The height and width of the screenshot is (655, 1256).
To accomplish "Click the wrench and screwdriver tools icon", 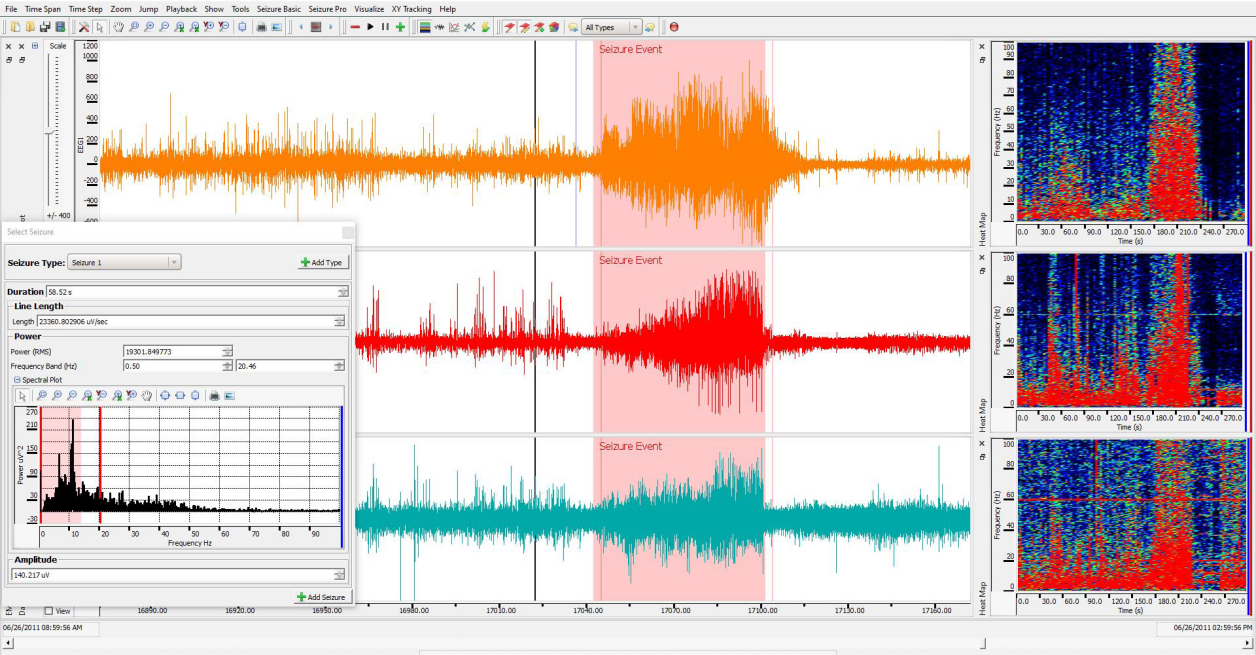I will point(84,27).
